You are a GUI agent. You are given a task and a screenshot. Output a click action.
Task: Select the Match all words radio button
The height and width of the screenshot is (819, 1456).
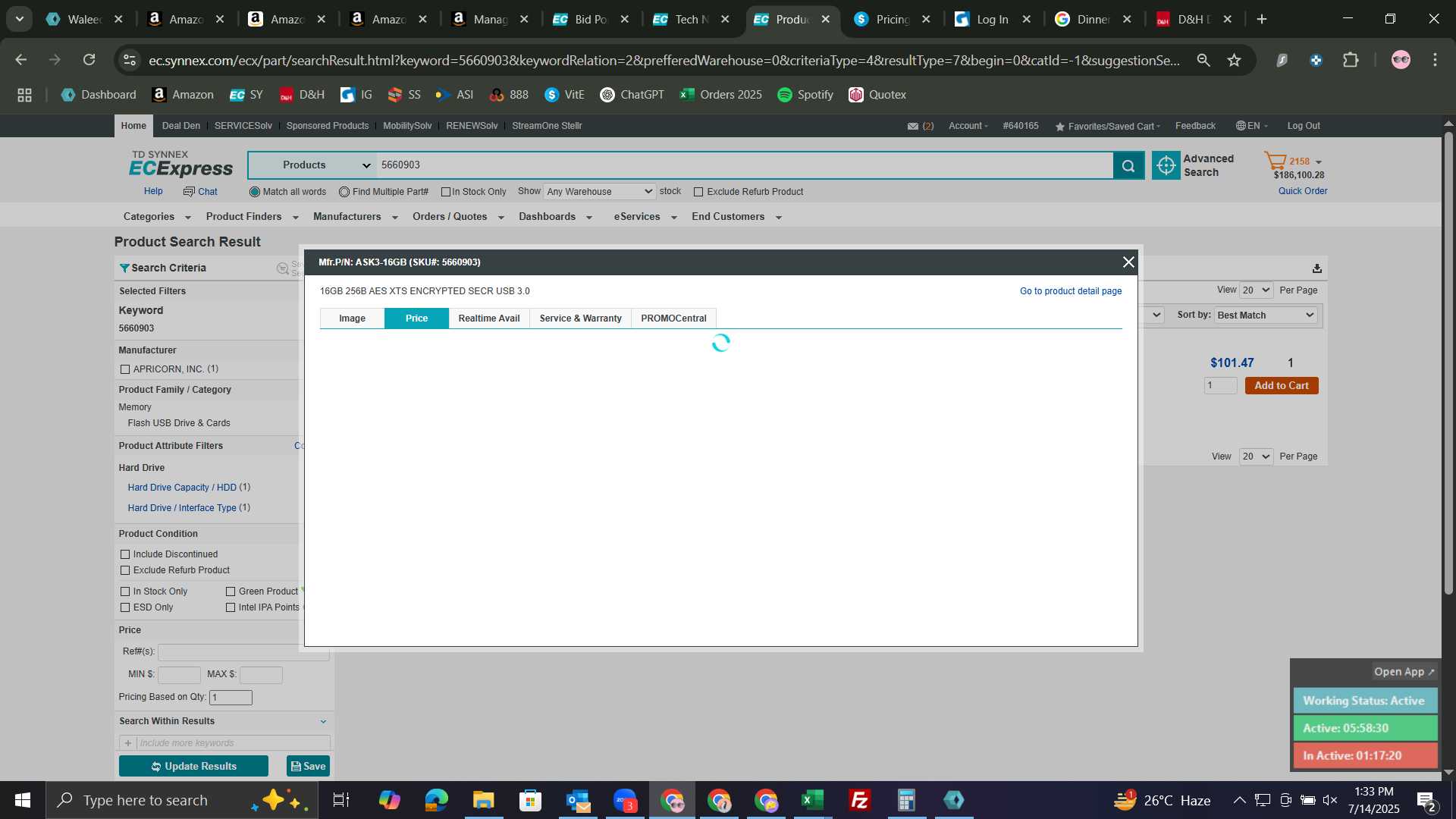255,192
